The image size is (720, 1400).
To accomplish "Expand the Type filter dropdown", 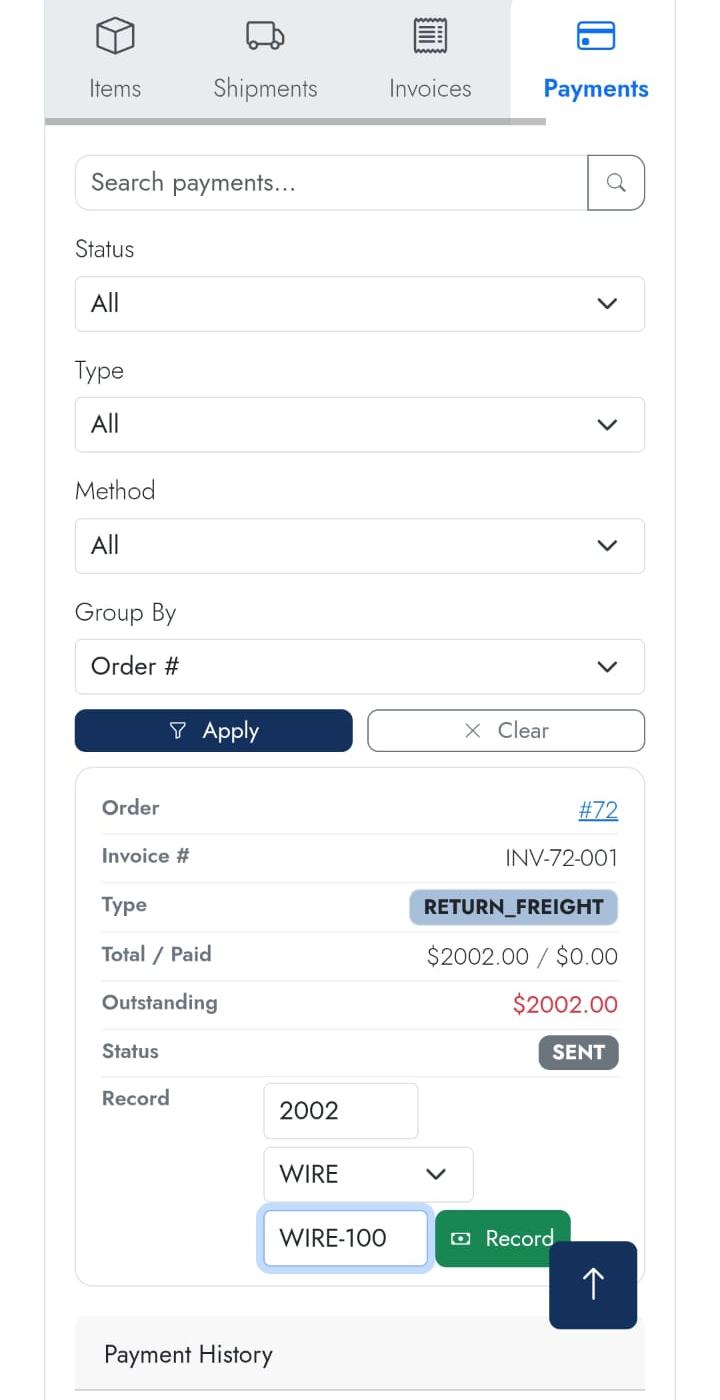I will (x=360, y=424).
